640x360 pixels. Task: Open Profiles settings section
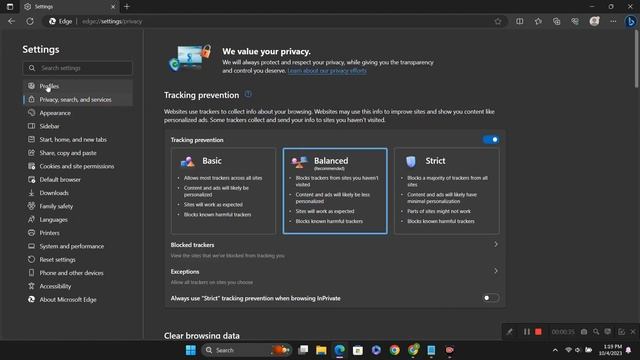click(78, 86)
